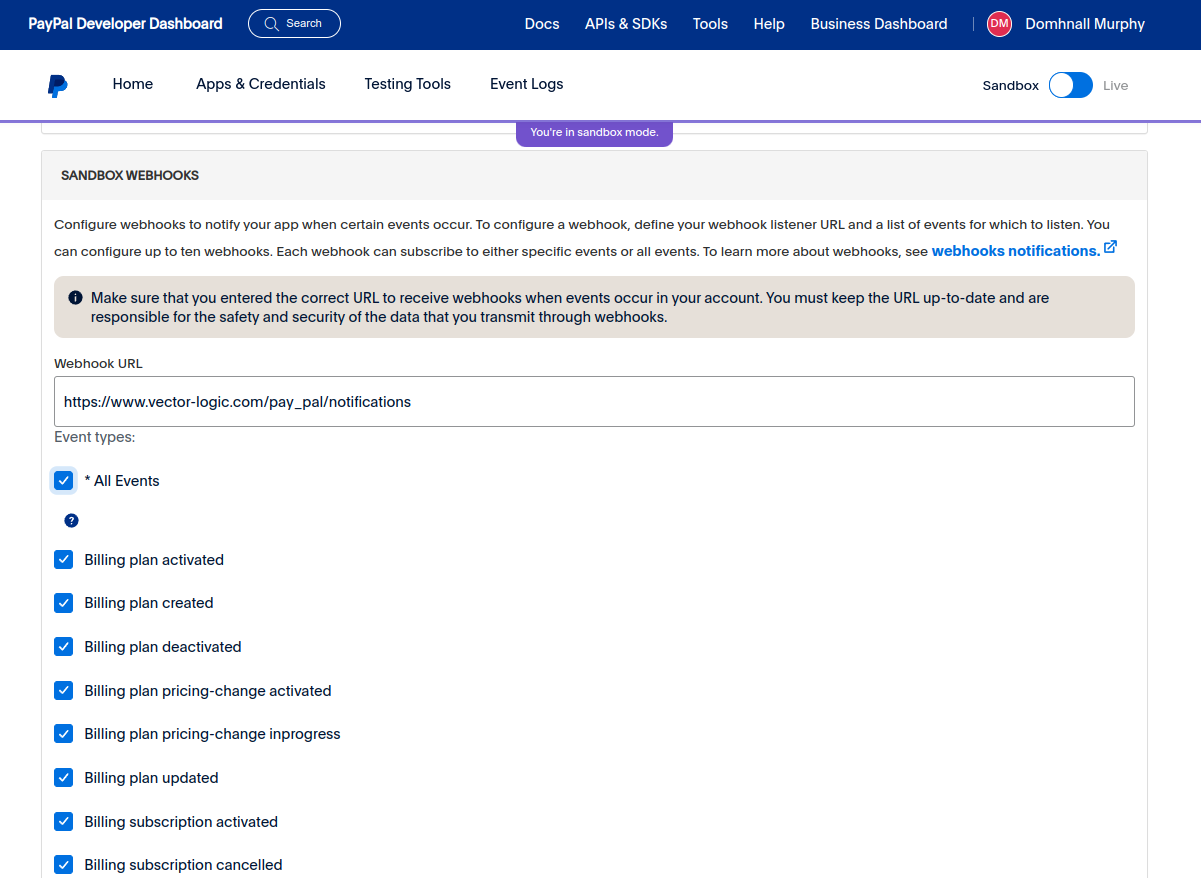Screen dimensions: 1201x878
Task: Click into the Webhook URL field
Action: click(x=594, y=401)
